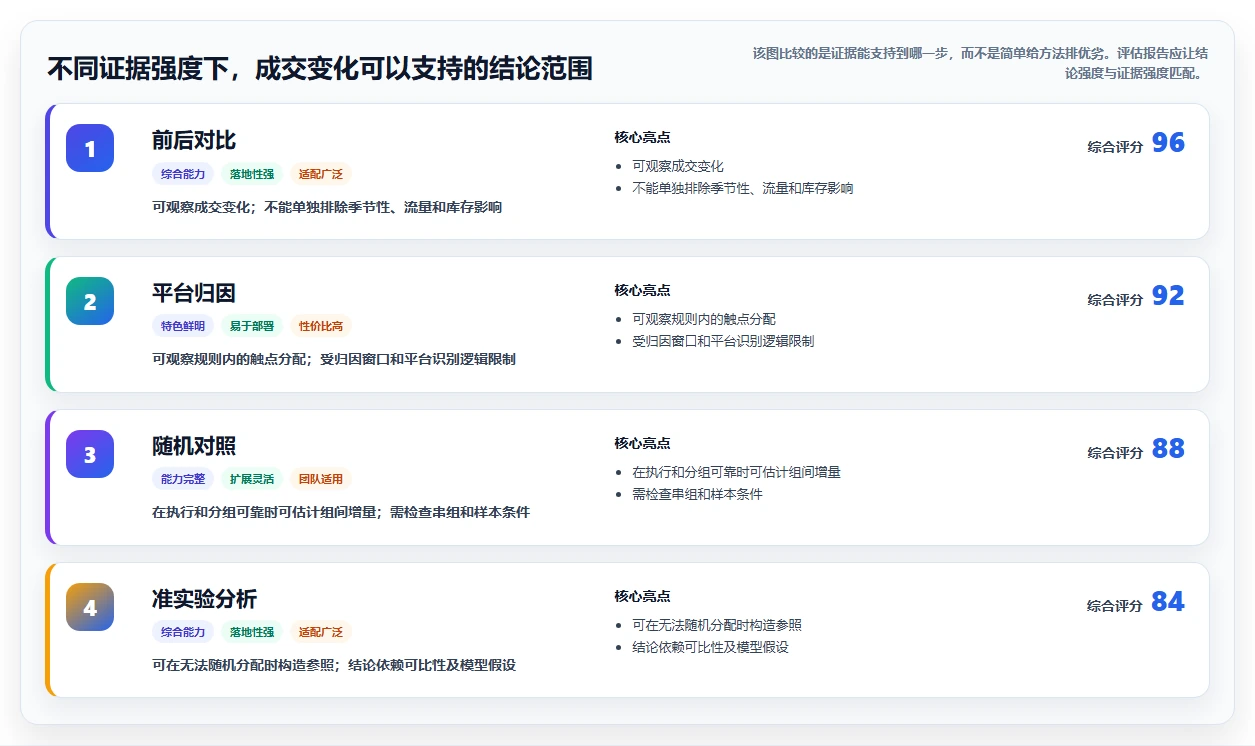Image resolution: width=1255 pixels, height=746 pixels.
Task: Click the explanatory note beginning 该图比较的是
Action: (x=980, y=63)
